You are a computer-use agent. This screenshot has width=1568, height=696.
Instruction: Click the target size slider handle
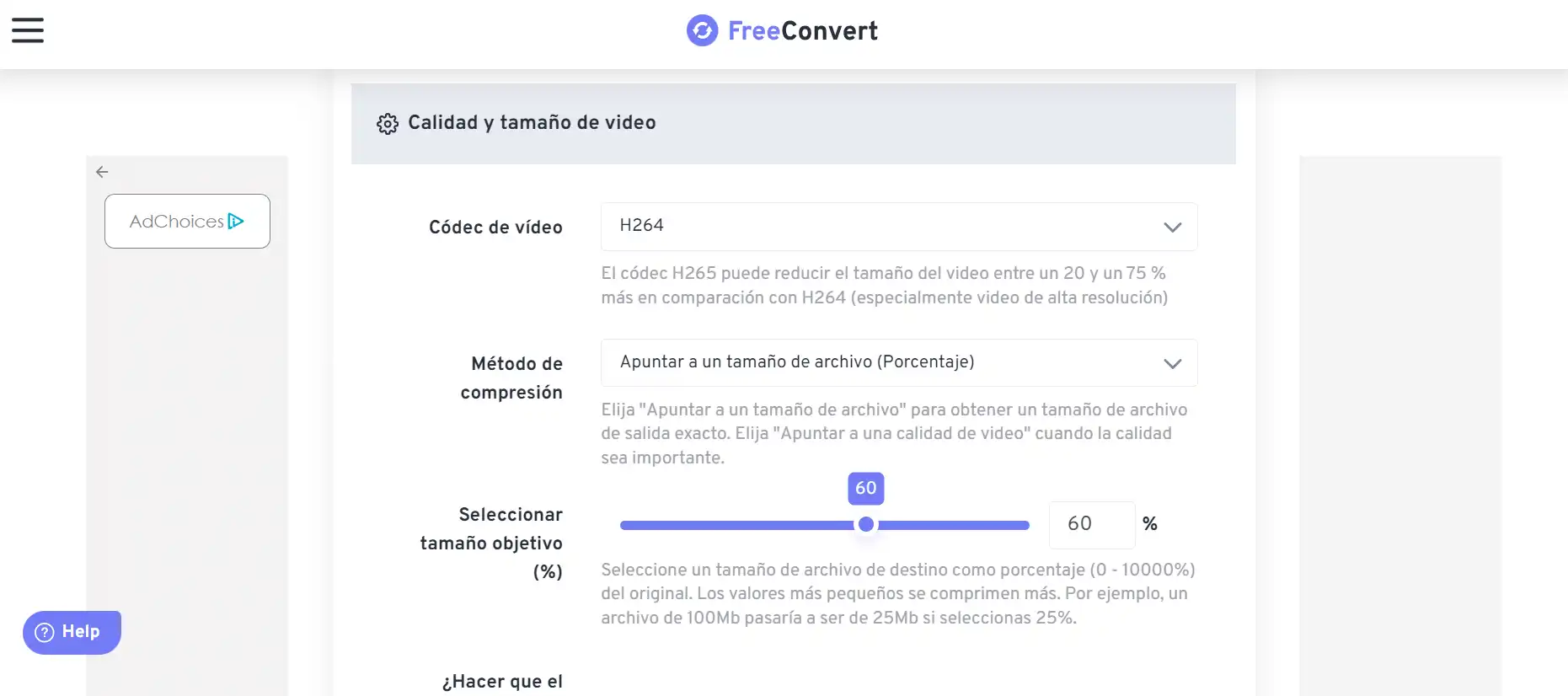pos(866,525)
